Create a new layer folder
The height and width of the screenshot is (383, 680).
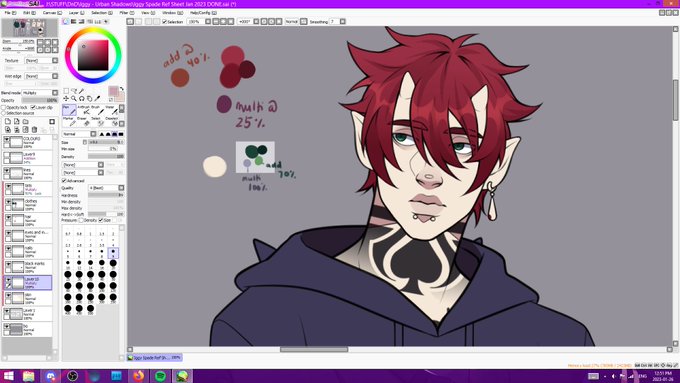click(26, 121)
